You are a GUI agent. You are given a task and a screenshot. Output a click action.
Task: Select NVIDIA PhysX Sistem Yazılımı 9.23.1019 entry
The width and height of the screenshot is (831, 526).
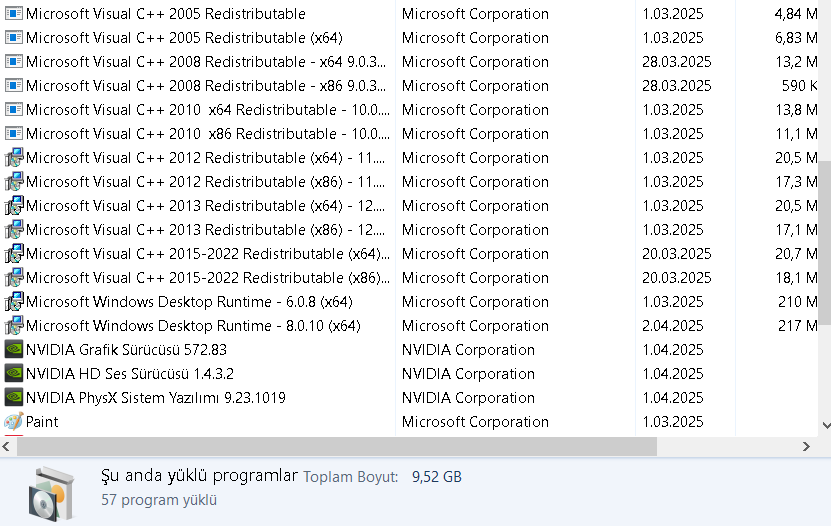point(156,397)
